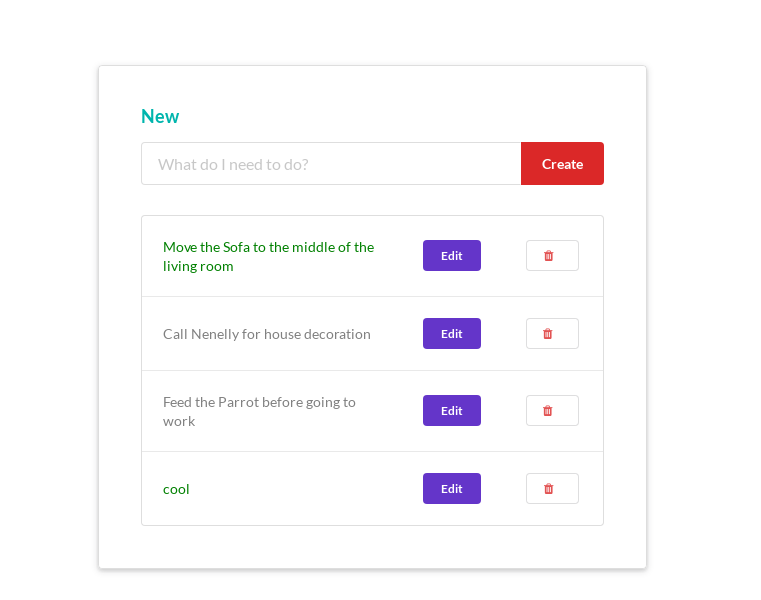Edit the 'Move the Sofa' todo

452,256
